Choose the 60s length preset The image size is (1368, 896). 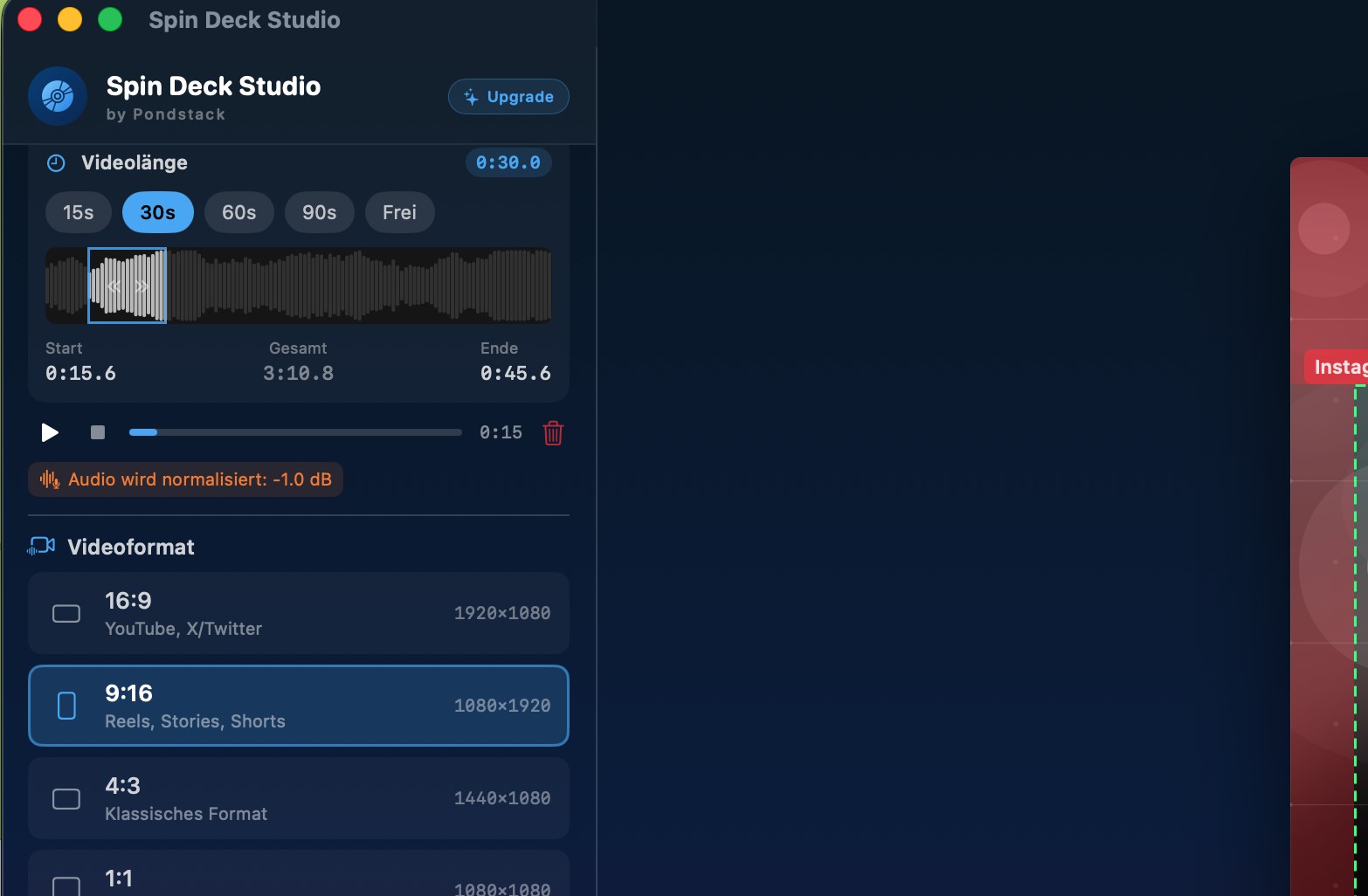(x=239, y=212)
